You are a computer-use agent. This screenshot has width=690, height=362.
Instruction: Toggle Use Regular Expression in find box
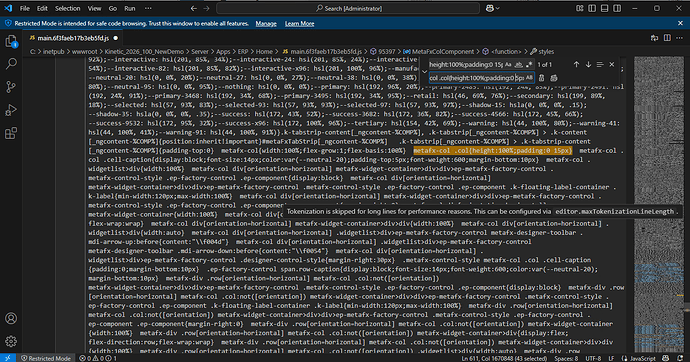click(x=529, y=65)
